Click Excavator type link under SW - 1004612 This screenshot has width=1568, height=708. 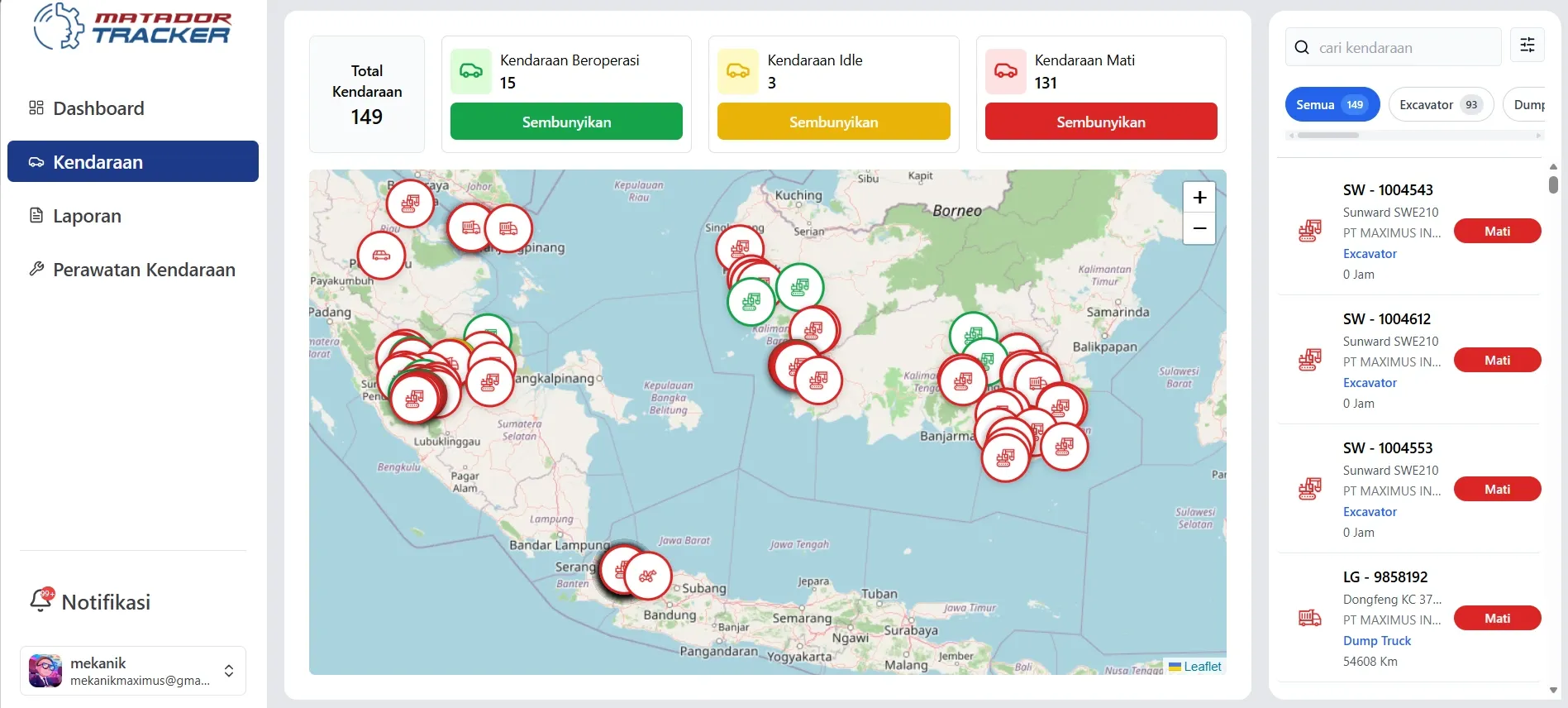1370,382
